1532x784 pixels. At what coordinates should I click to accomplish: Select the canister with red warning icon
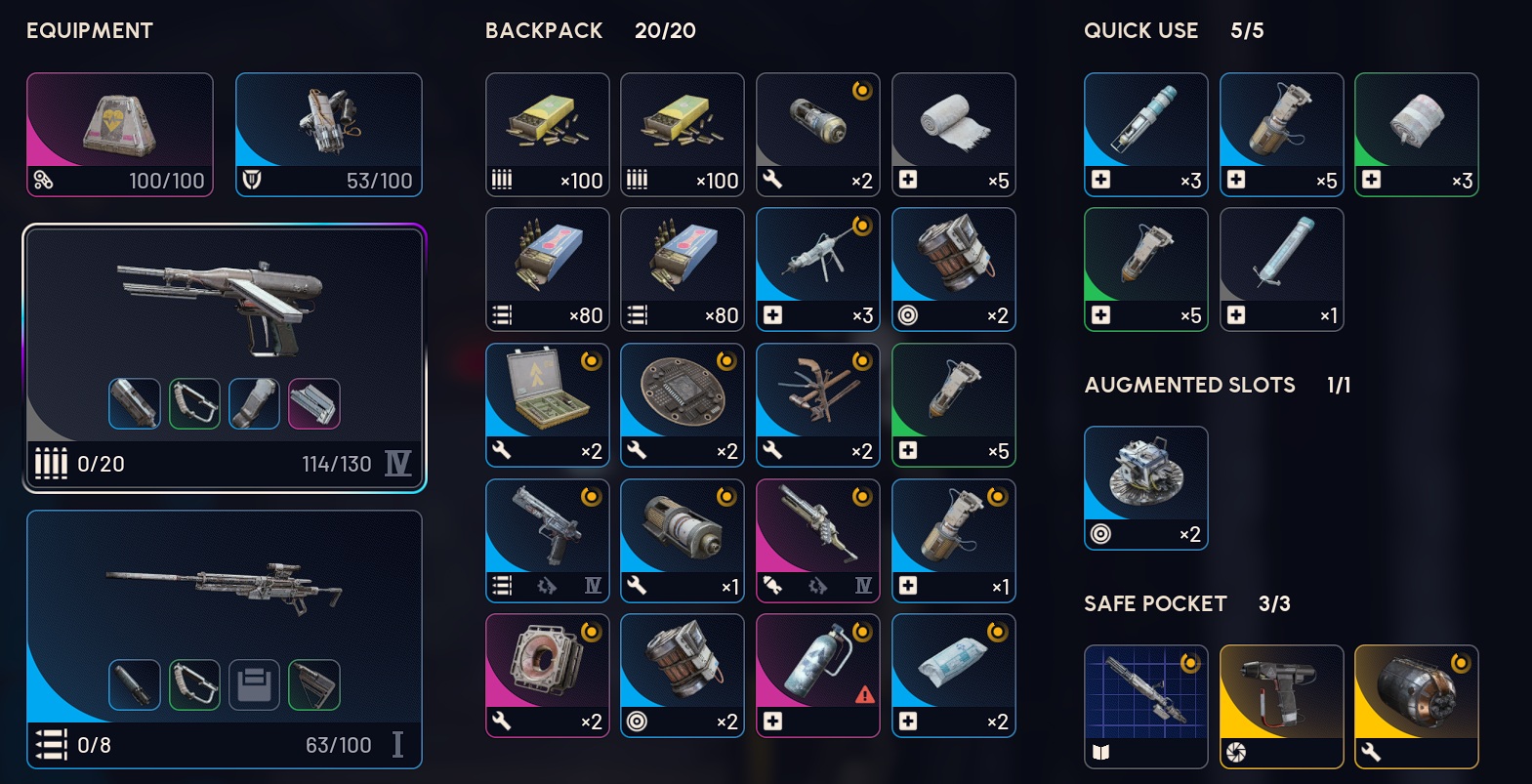(x=818, y=676)
